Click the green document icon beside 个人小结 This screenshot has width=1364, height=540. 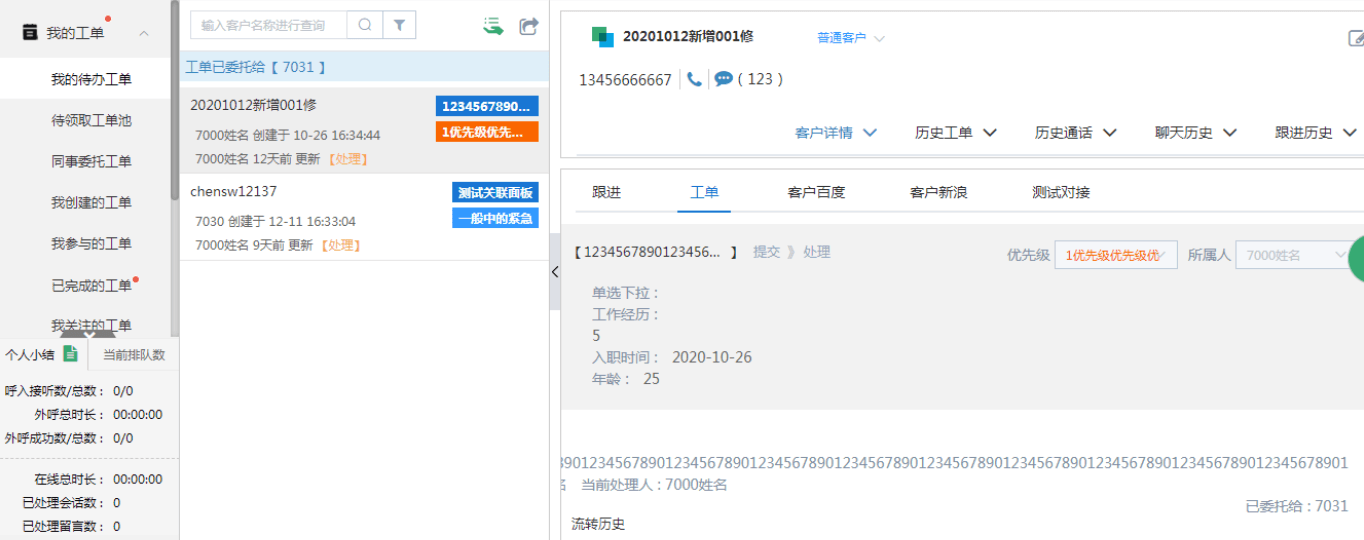point(70,353)
